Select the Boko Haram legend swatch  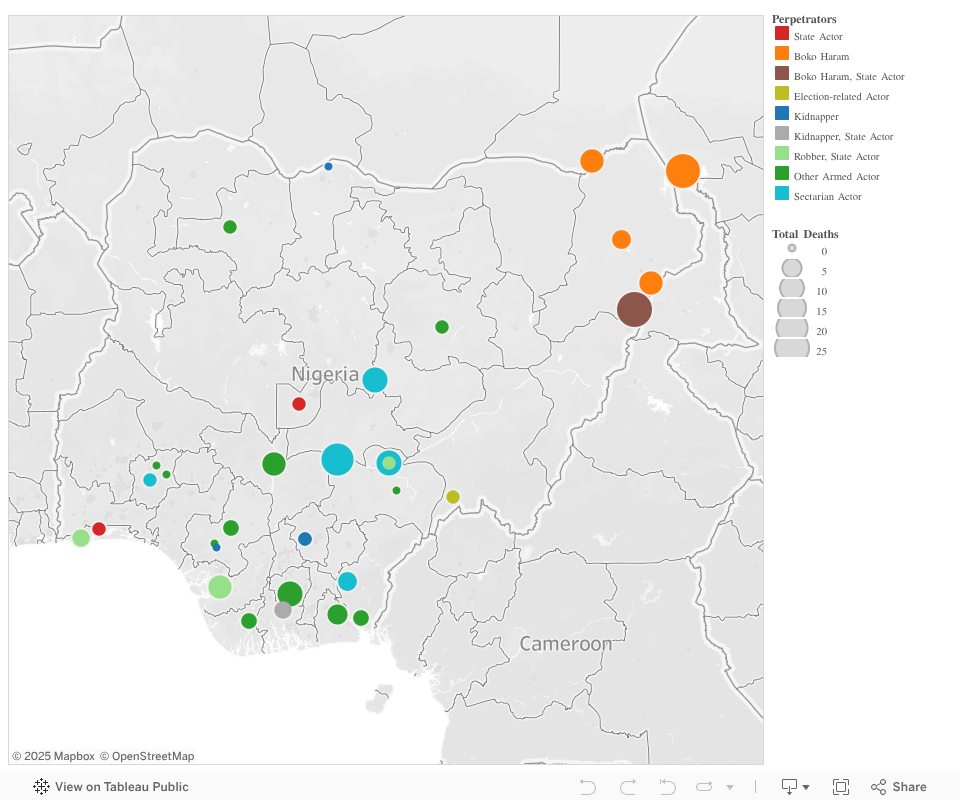click(782, 54)
